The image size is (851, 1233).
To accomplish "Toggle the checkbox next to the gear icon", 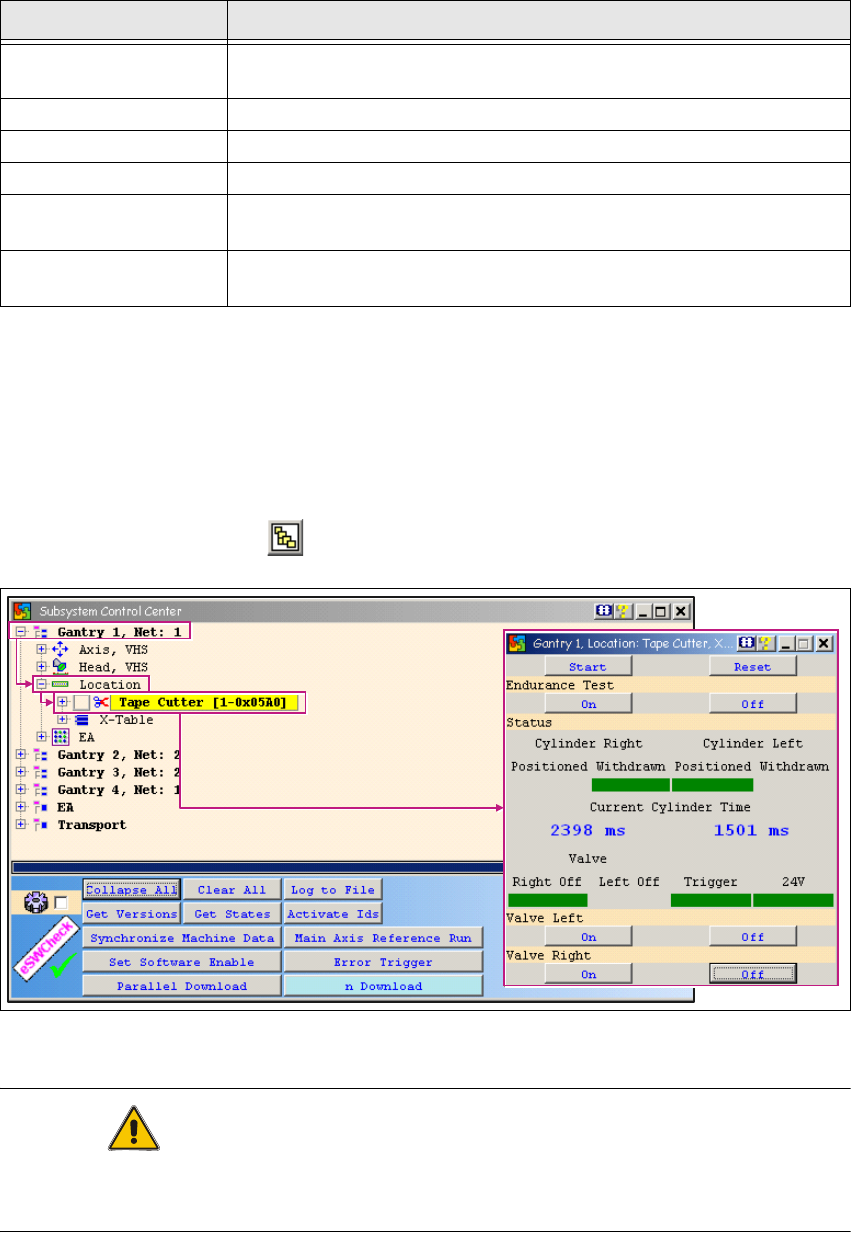I will click(61, 902).
